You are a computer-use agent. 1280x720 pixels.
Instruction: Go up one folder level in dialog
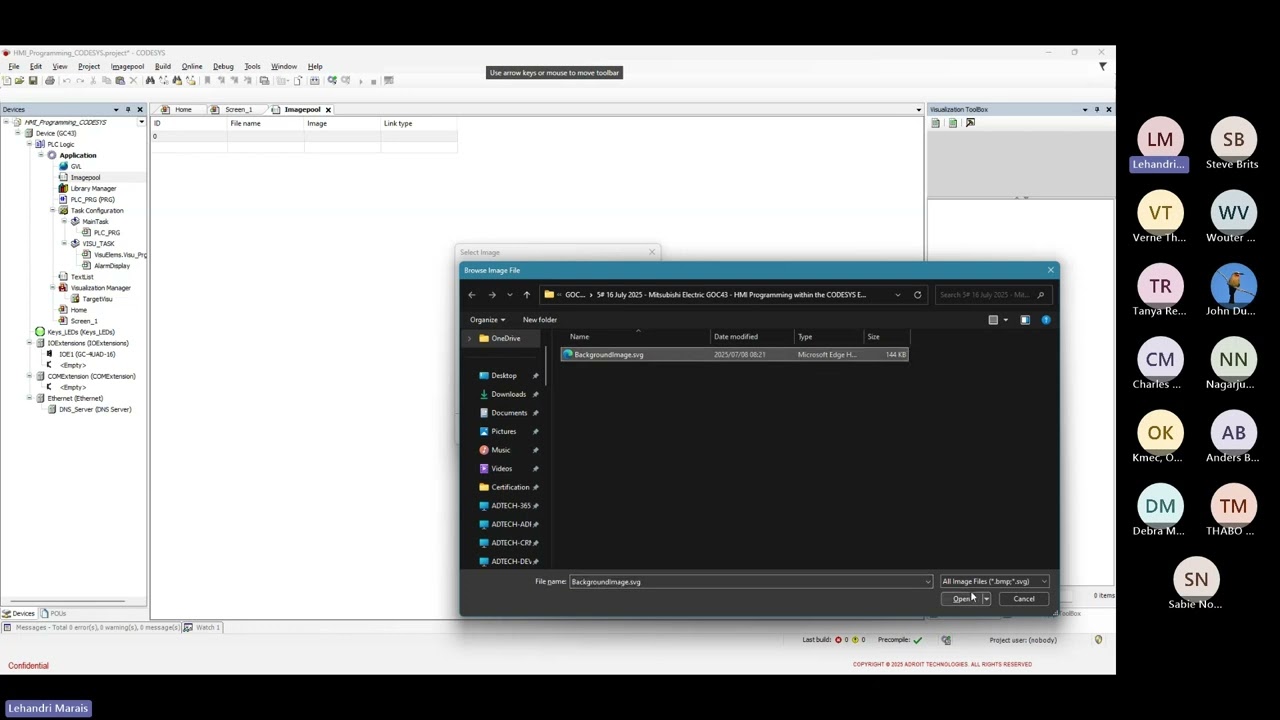(x=527, y=295)
